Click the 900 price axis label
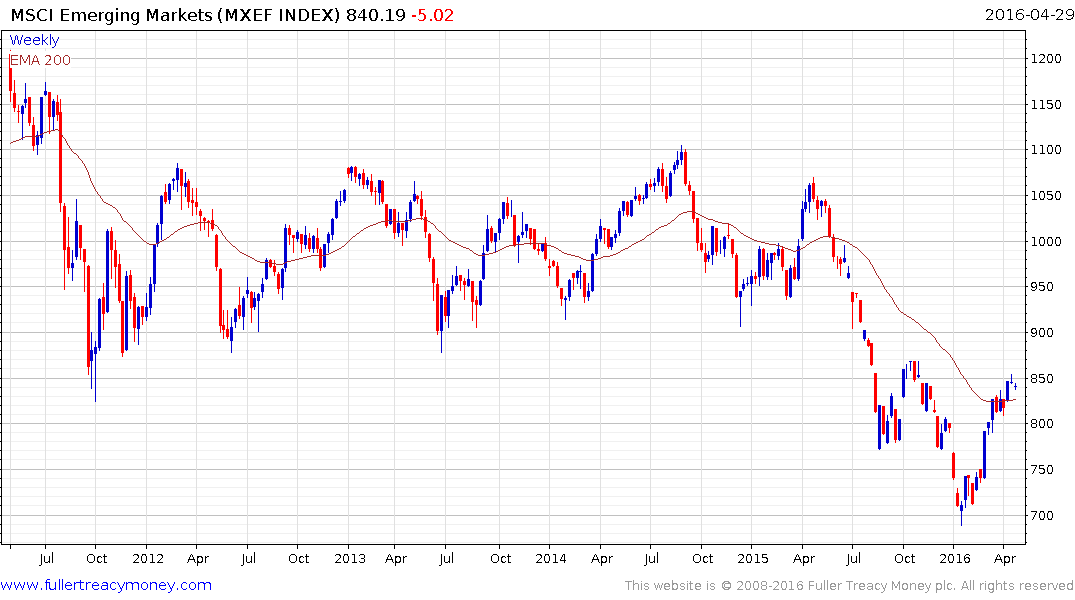1075x600 pixels. 1042,333
